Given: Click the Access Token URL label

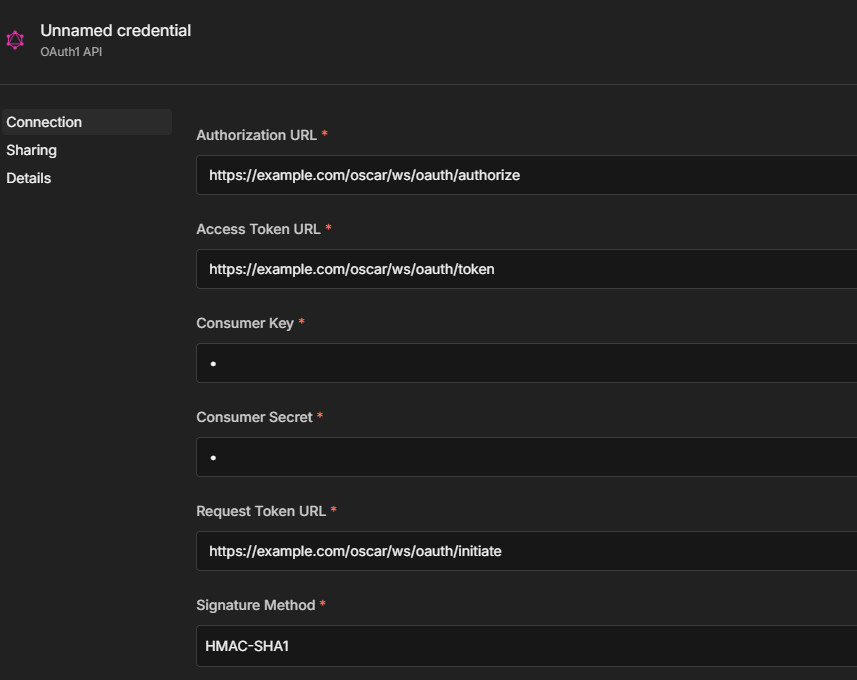Looking at the screenshot, I should point(258,229).
